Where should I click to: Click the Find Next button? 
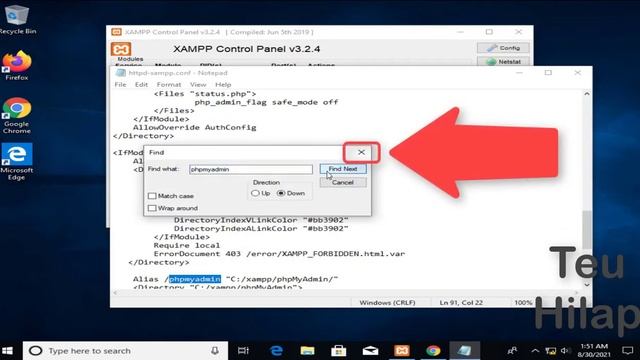(343, 169)
